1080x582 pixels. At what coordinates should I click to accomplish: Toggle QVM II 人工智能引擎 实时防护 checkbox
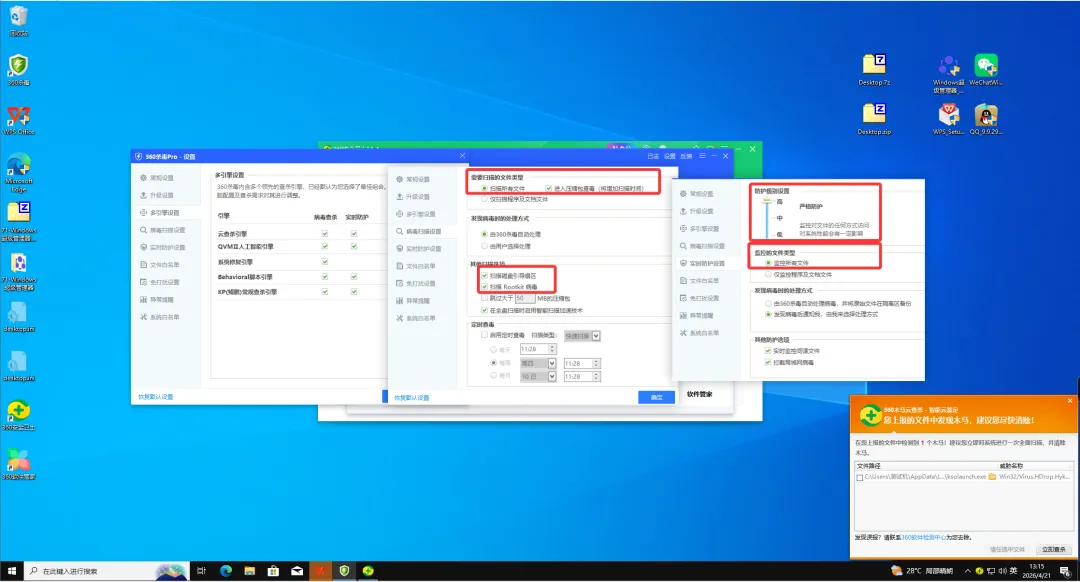pos(353,247)
